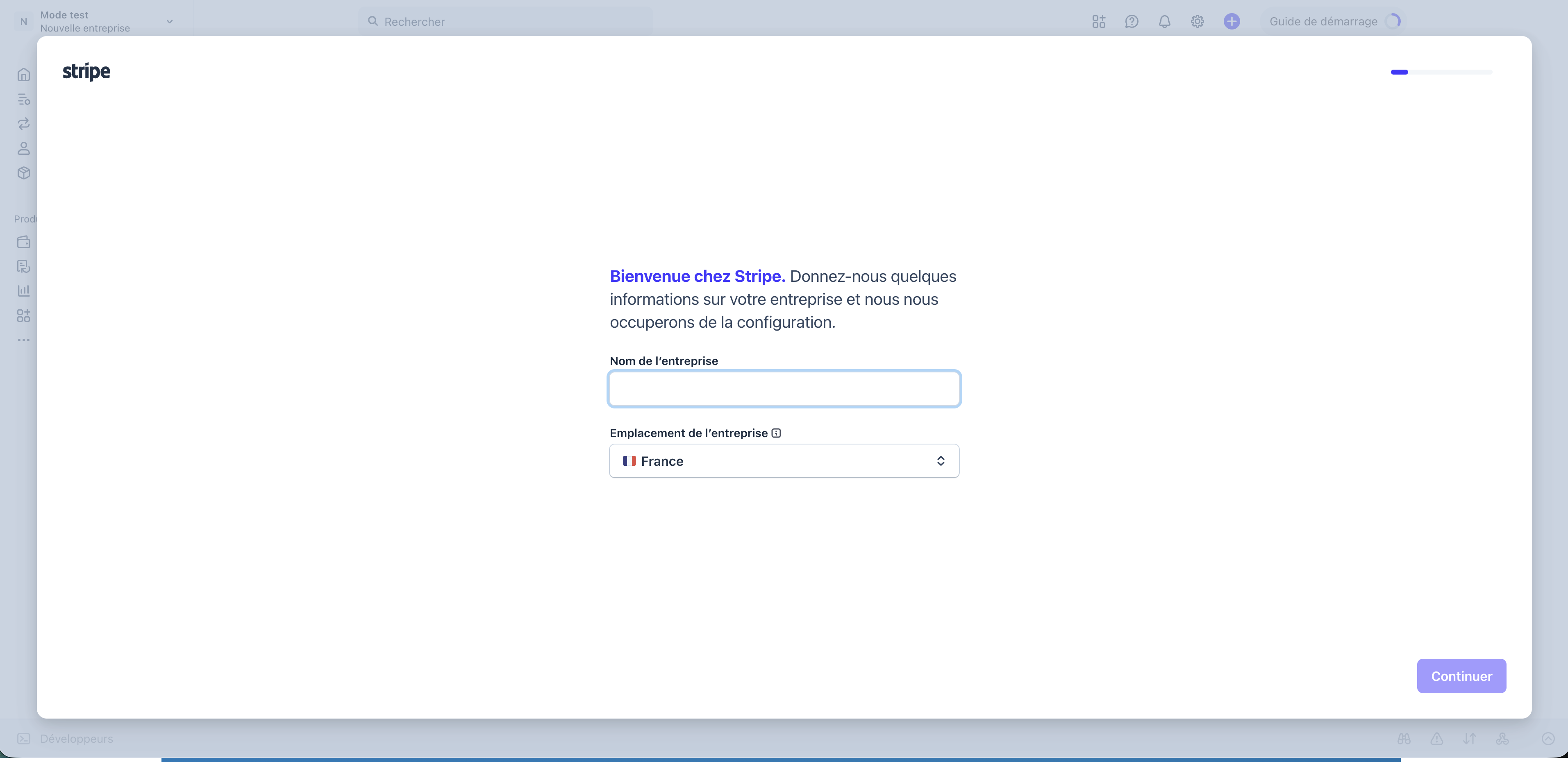
Task: Click the sidebar apps grid-plus icon
Action: tap(24, 315)
